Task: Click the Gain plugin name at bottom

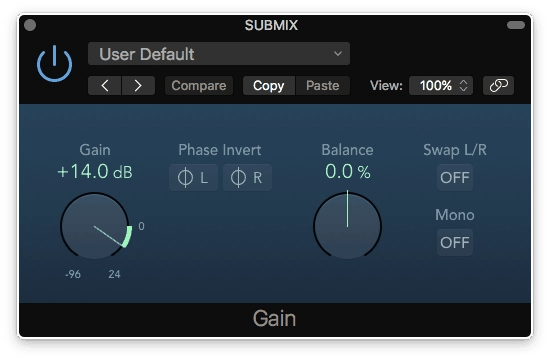Action: click(x=274, y=319)
